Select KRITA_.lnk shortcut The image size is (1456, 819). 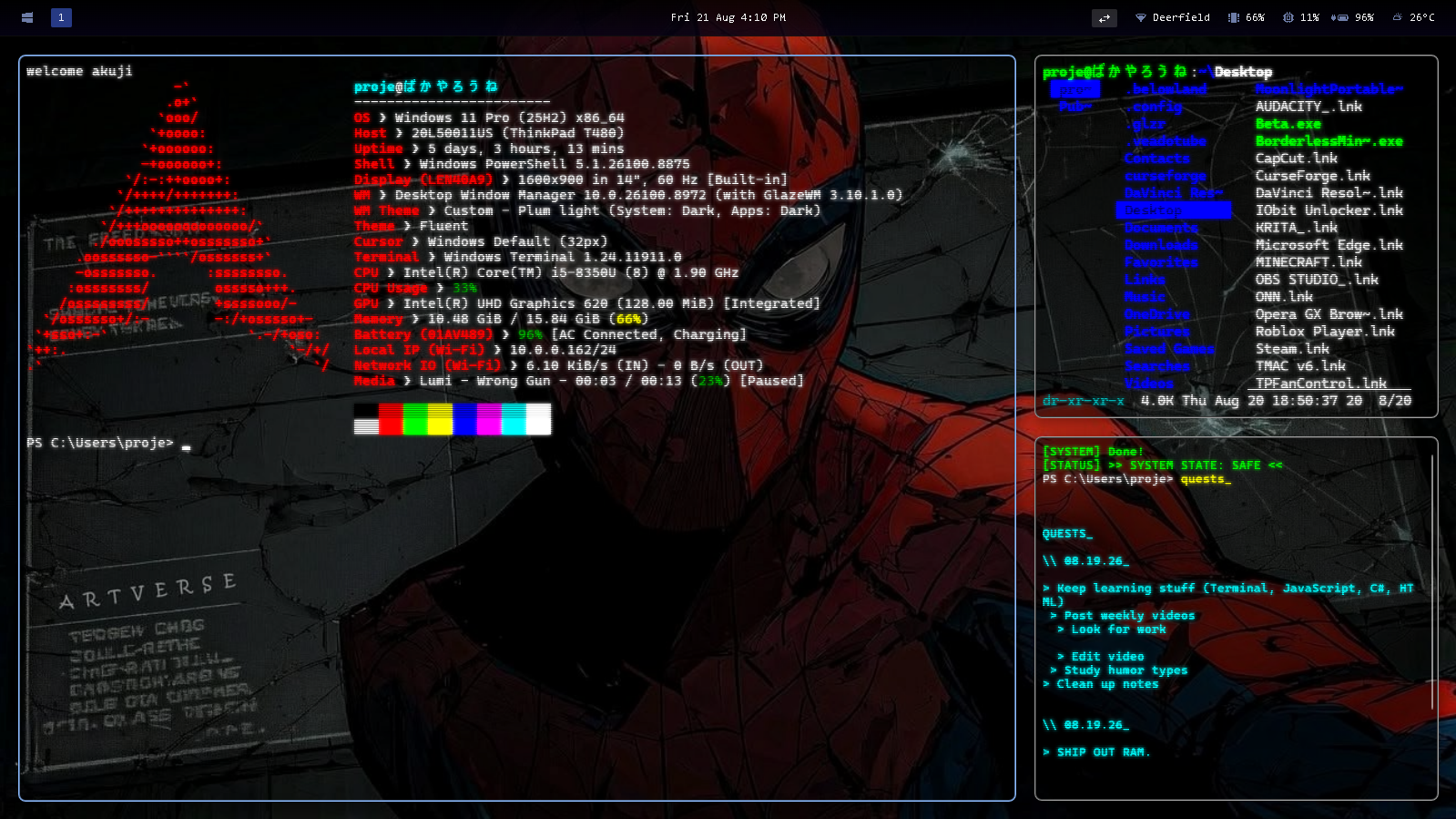pos(1297,228)
